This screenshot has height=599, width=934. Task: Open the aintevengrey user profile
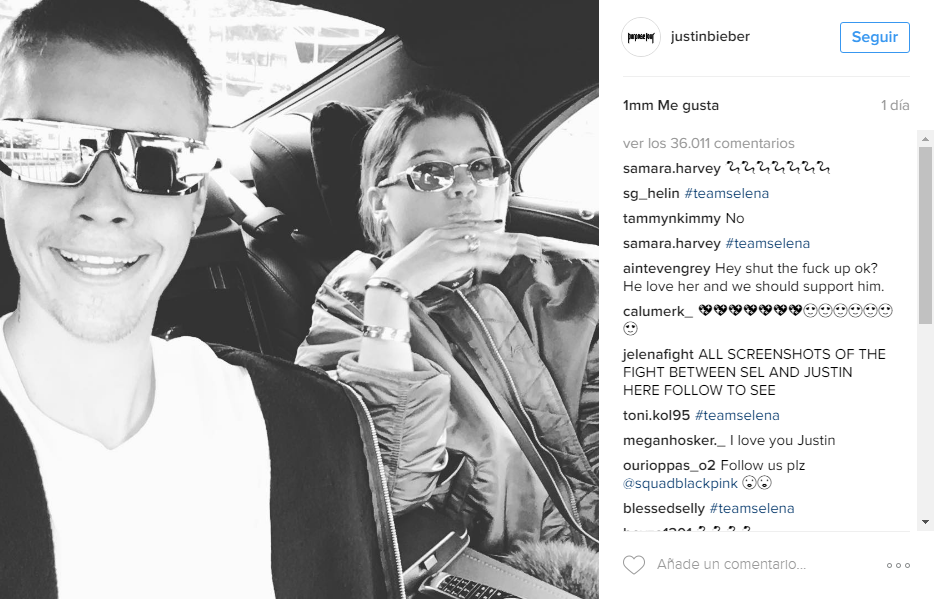pos(667,269)
